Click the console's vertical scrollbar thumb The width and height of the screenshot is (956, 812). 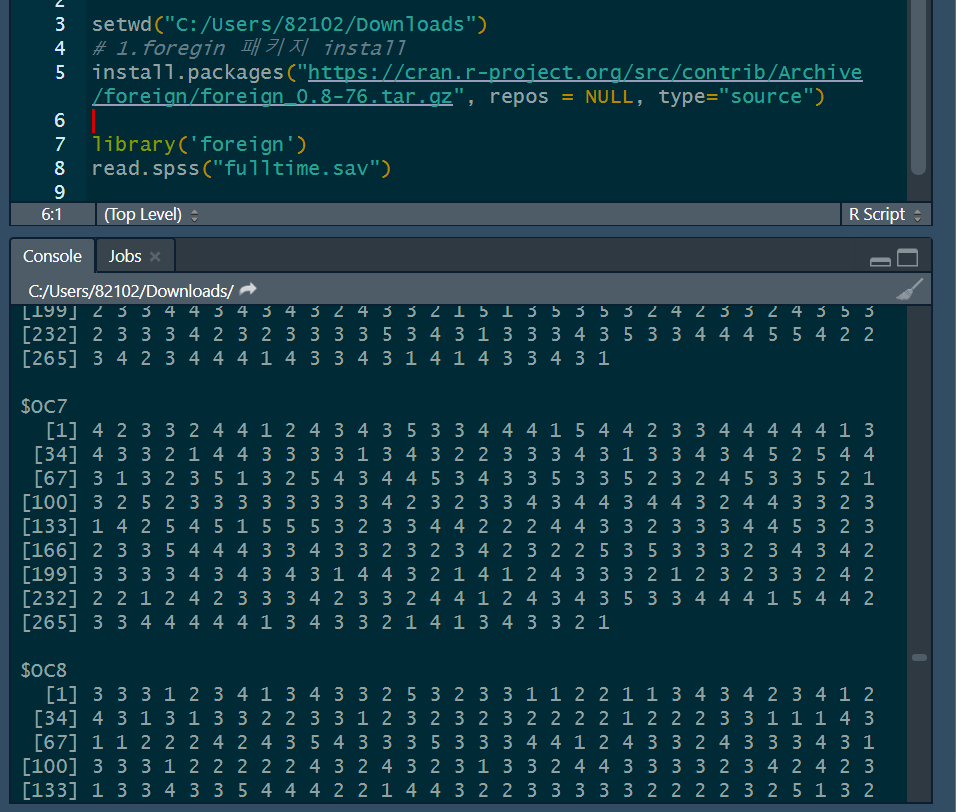tap(919, 657)
